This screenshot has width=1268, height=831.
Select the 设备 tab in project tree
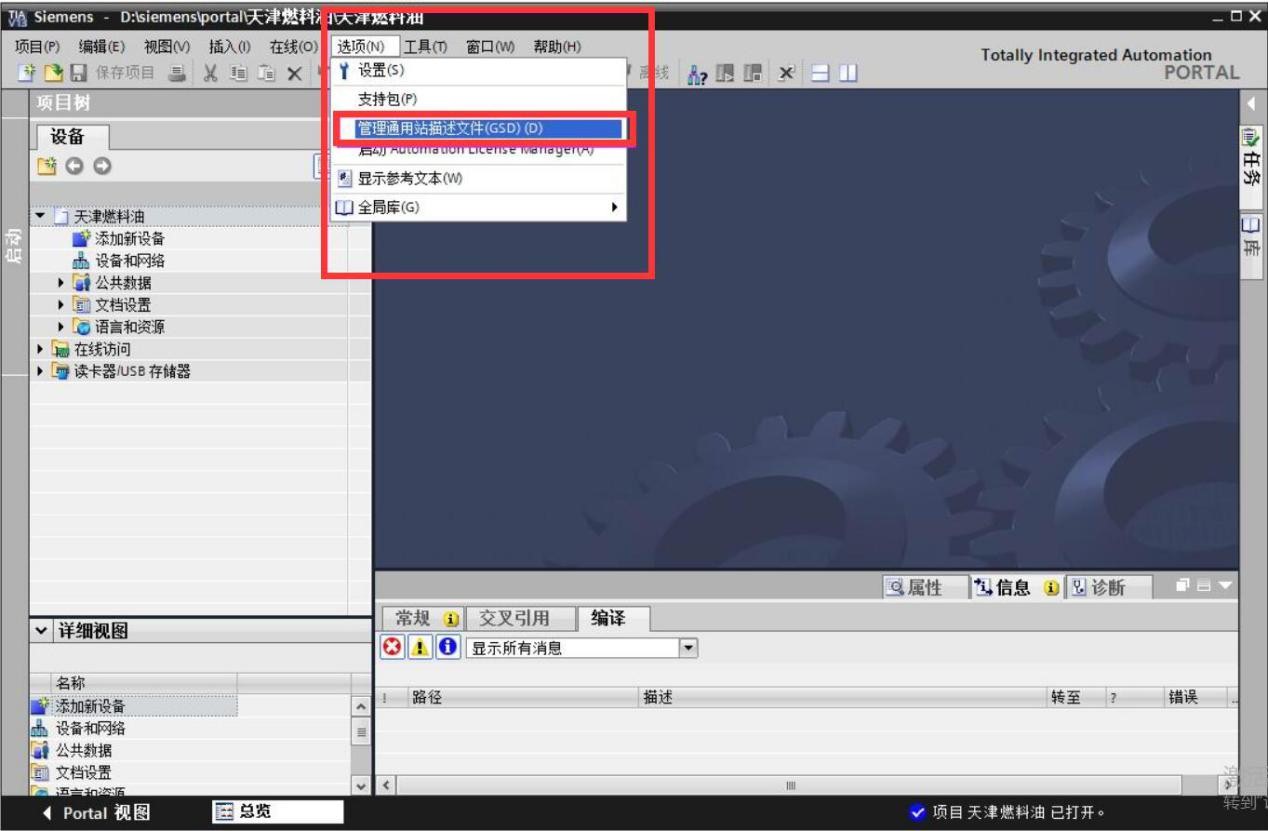click(x=71, y=137)
